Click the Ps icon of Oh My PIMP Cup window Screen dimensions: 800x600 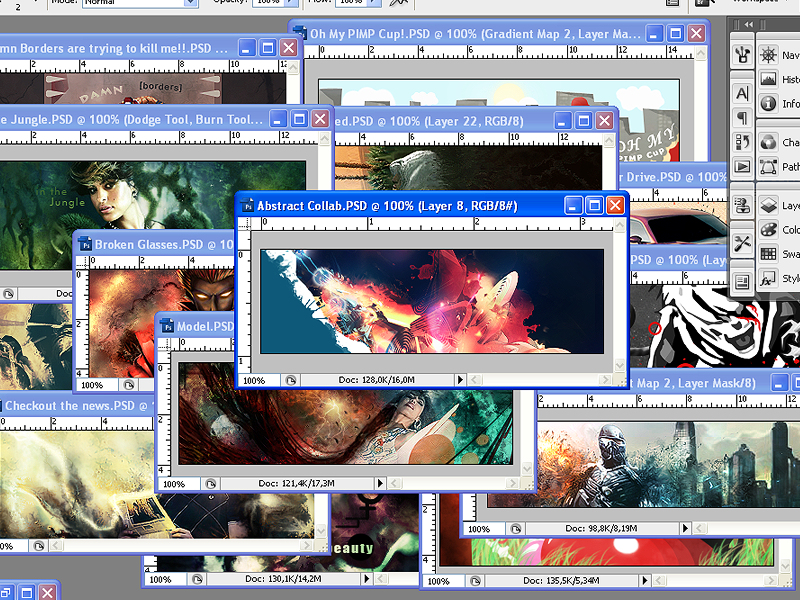click(301, 34)
